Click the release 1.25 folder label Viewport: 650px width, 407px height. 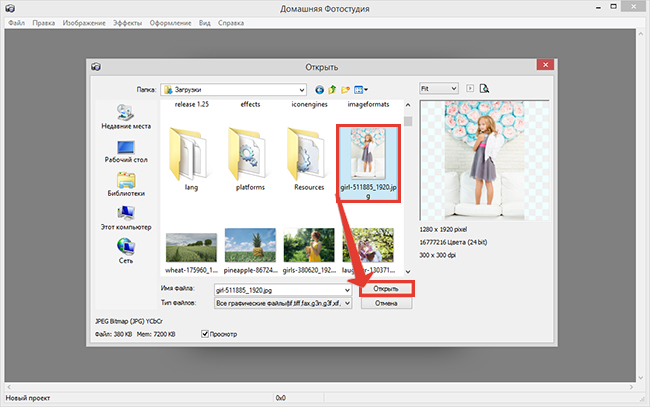pos(192,104)
